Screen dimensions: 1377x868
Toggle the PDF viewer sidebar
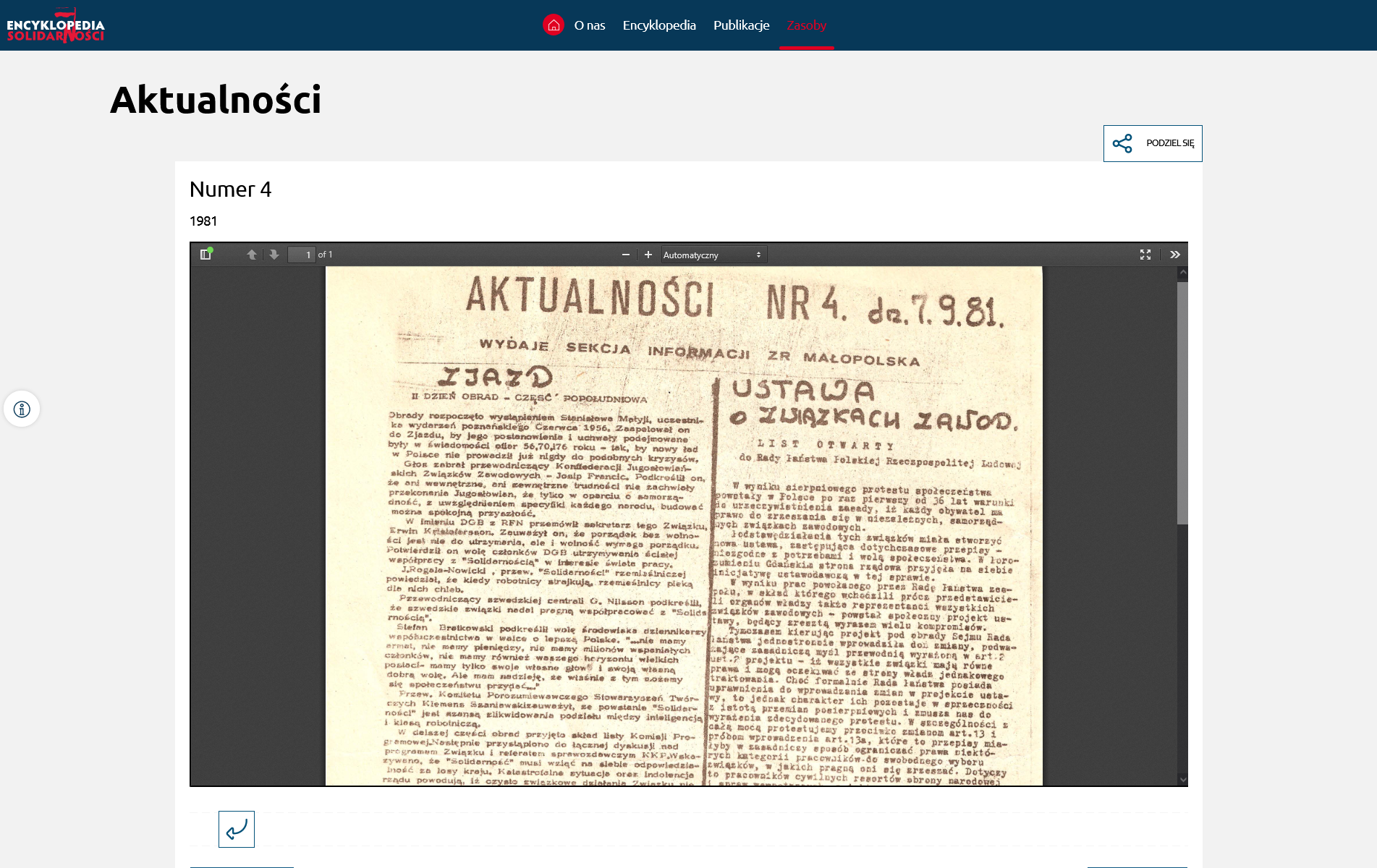[x=206, y=255]
